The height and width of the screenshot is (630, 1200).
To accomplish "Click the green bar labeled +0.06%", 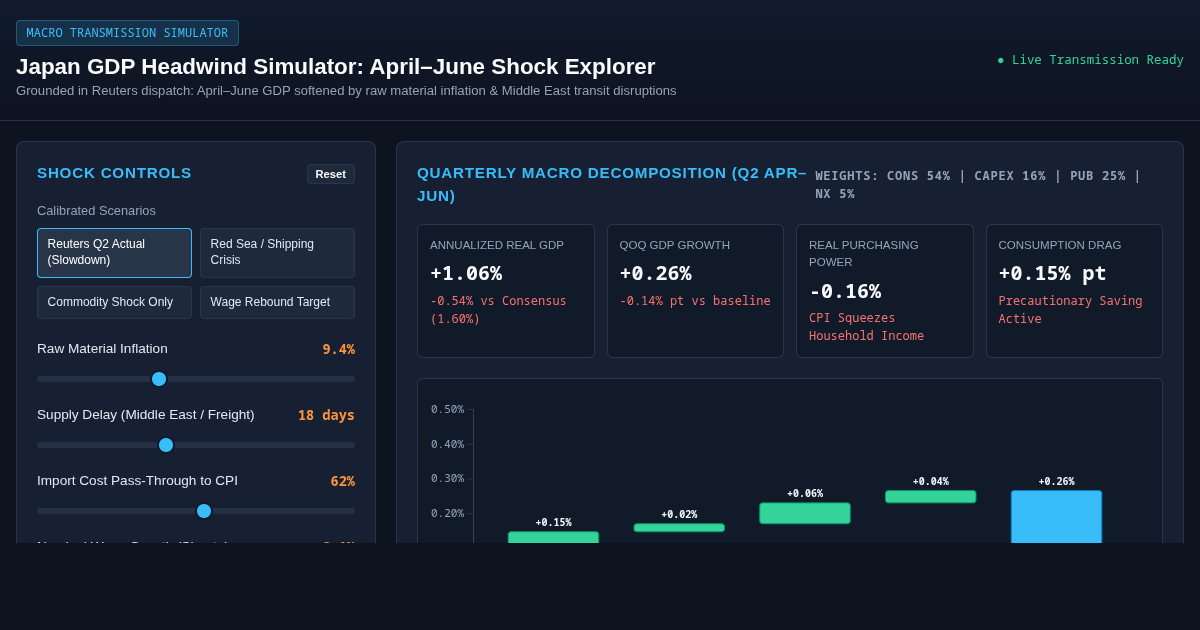I will click(x=805, y=513).
